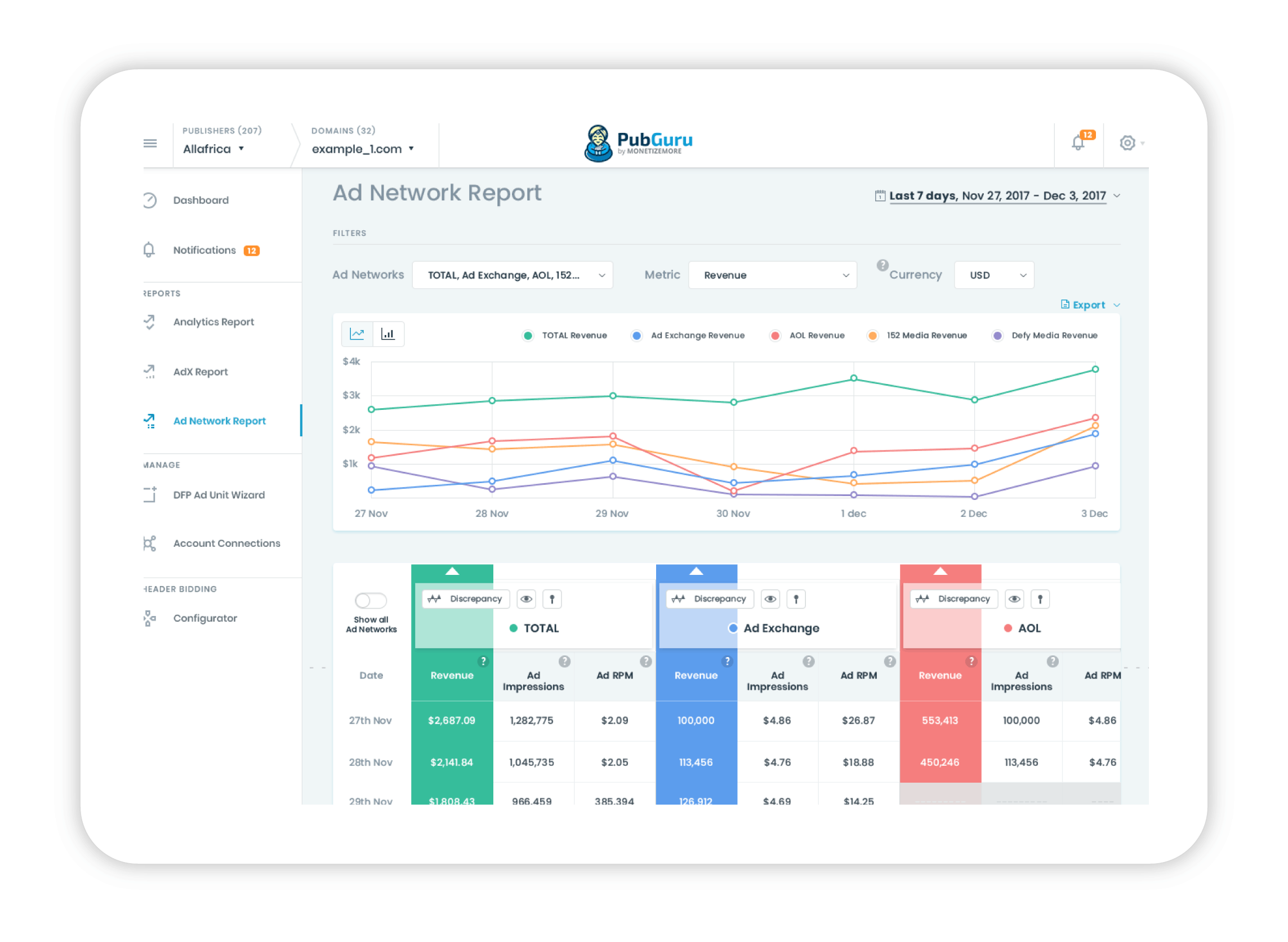Screen dimensions: 1288x942
Task: Click Discrepancy button for TOTAL
Action: [x=466, y=599]
